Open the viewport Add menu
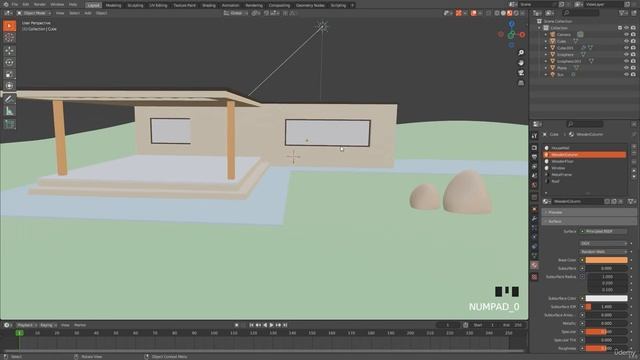Viewport: 640px width, 360px height. pos(88,13)
